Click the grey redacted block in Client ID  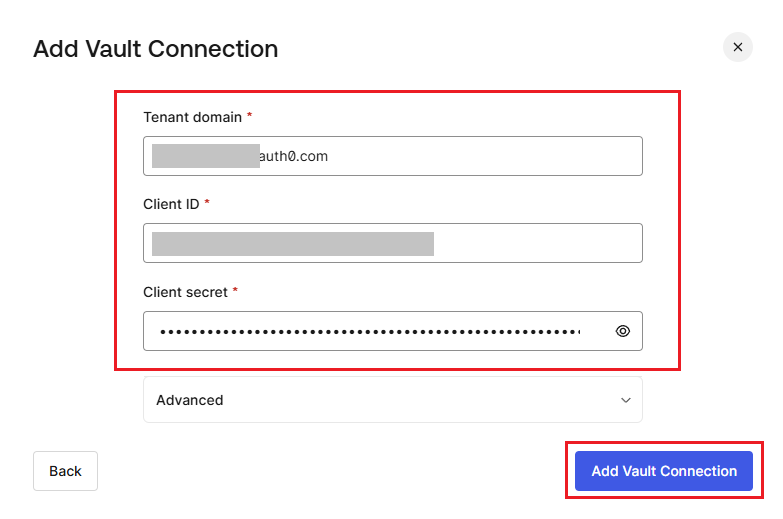tap(293, 244)
